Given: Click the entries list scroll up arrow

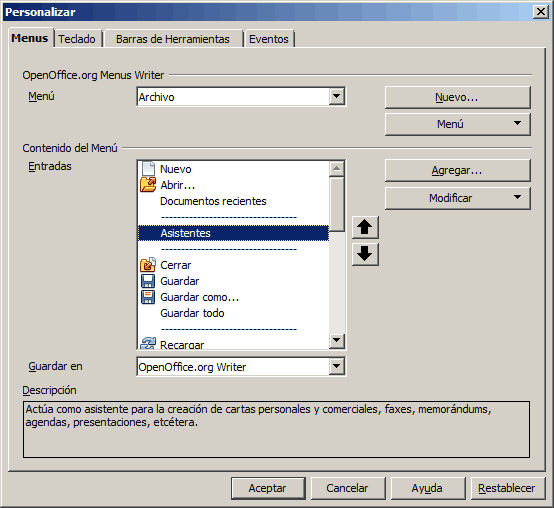Looking at the screenshot, I should 336,169.
